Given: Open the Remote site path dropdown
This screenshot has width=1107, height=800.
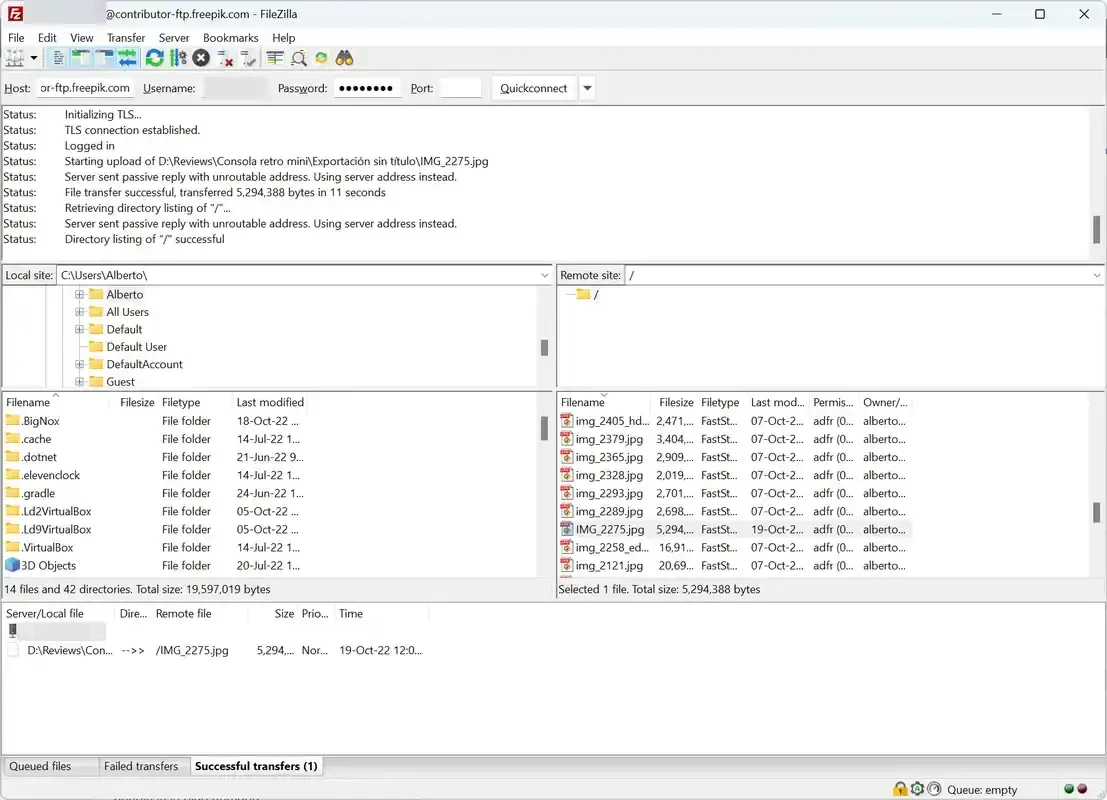Looking at the screenshot, I should pos(1096,275).
